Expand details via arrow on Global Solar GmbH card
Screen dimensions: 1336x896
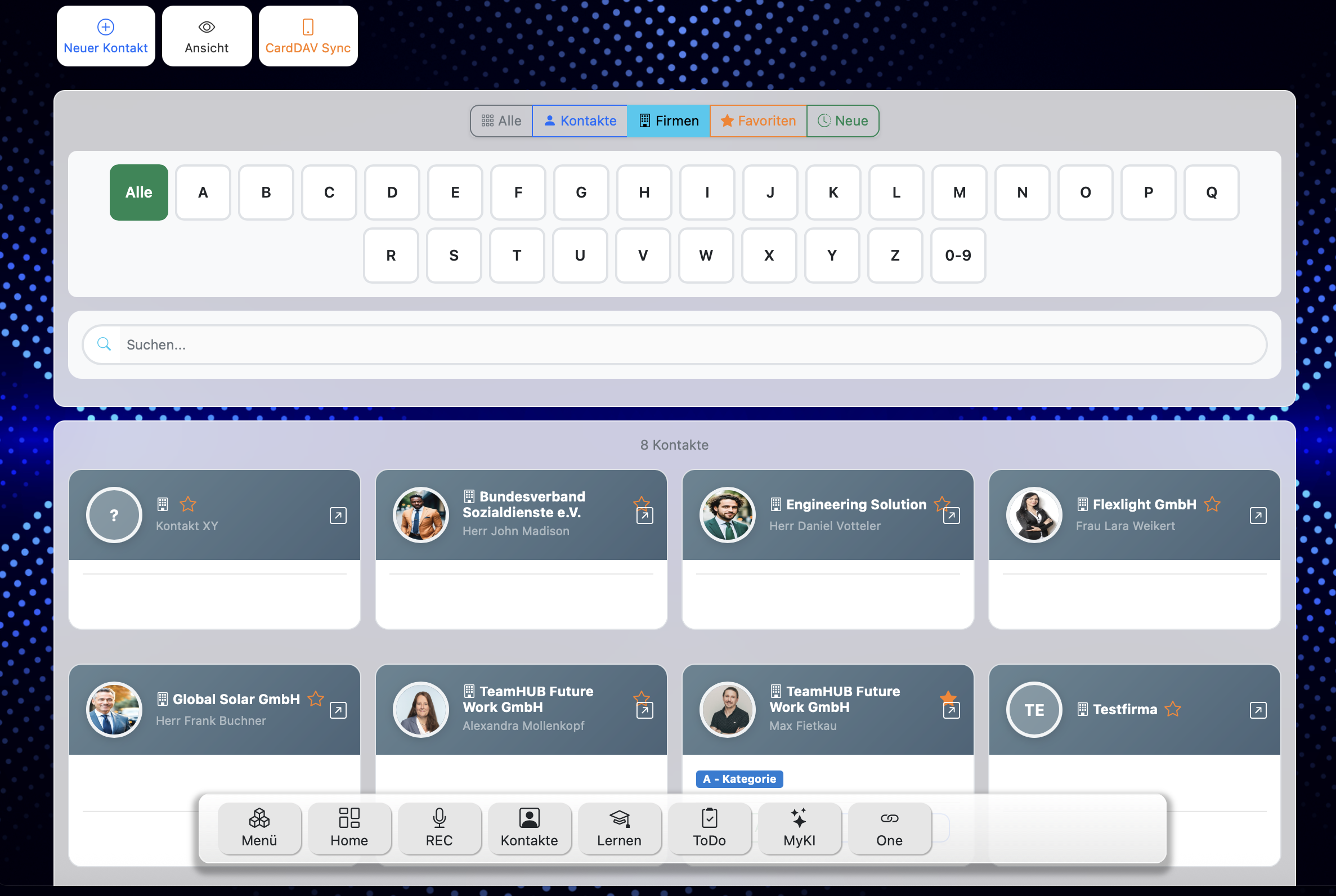tap(338, 709)
